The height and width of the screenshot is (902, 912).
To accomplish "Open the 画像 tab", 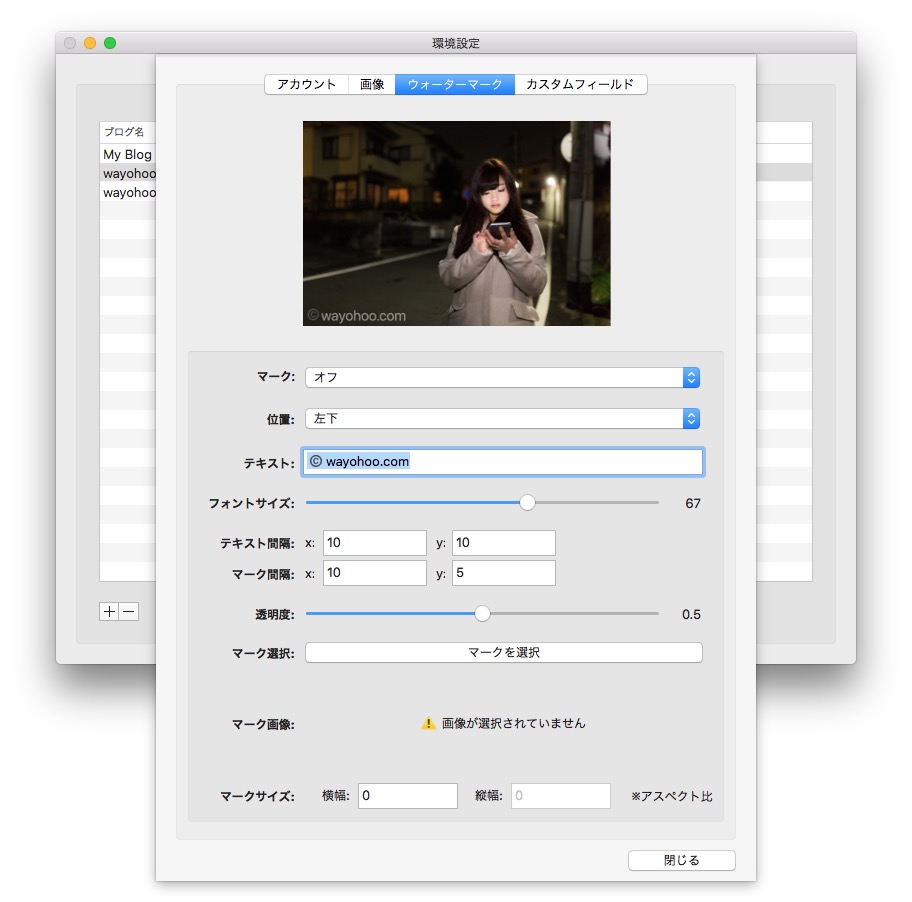I will (372, 84).
